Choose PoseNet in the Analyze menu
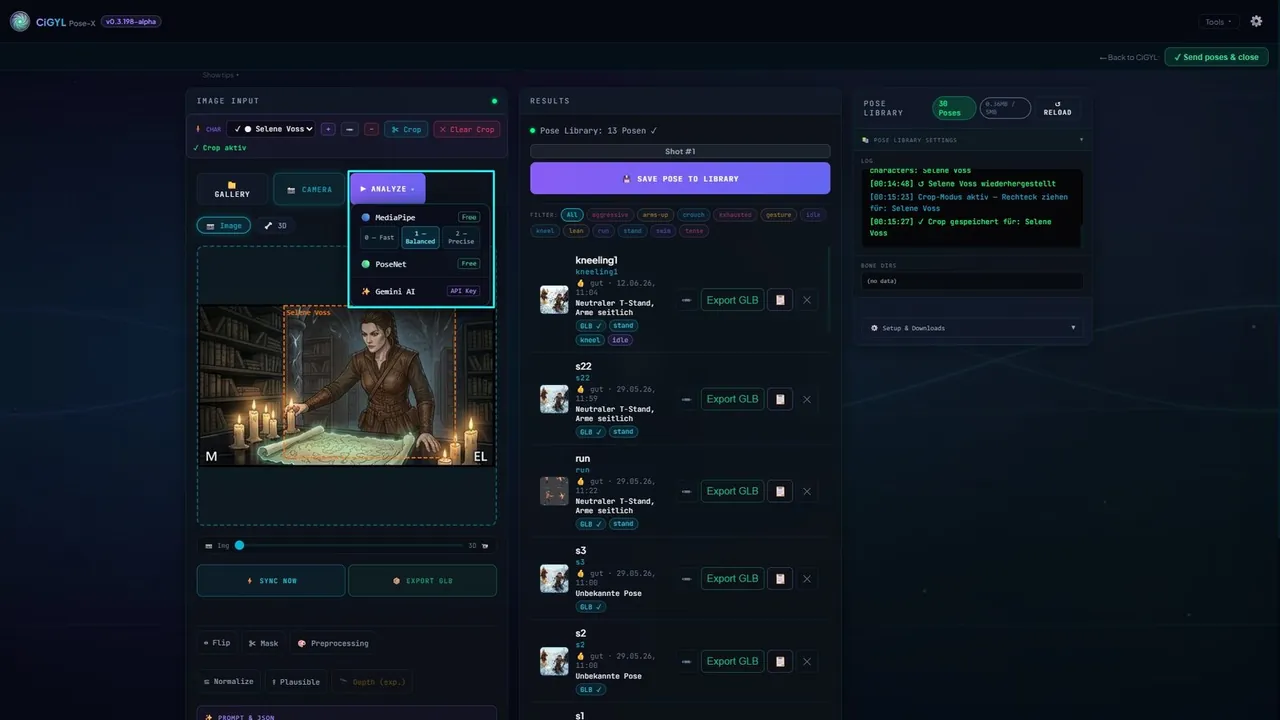Image resolution: width=1280 pixels, height=720 pixels. point(420,264)
